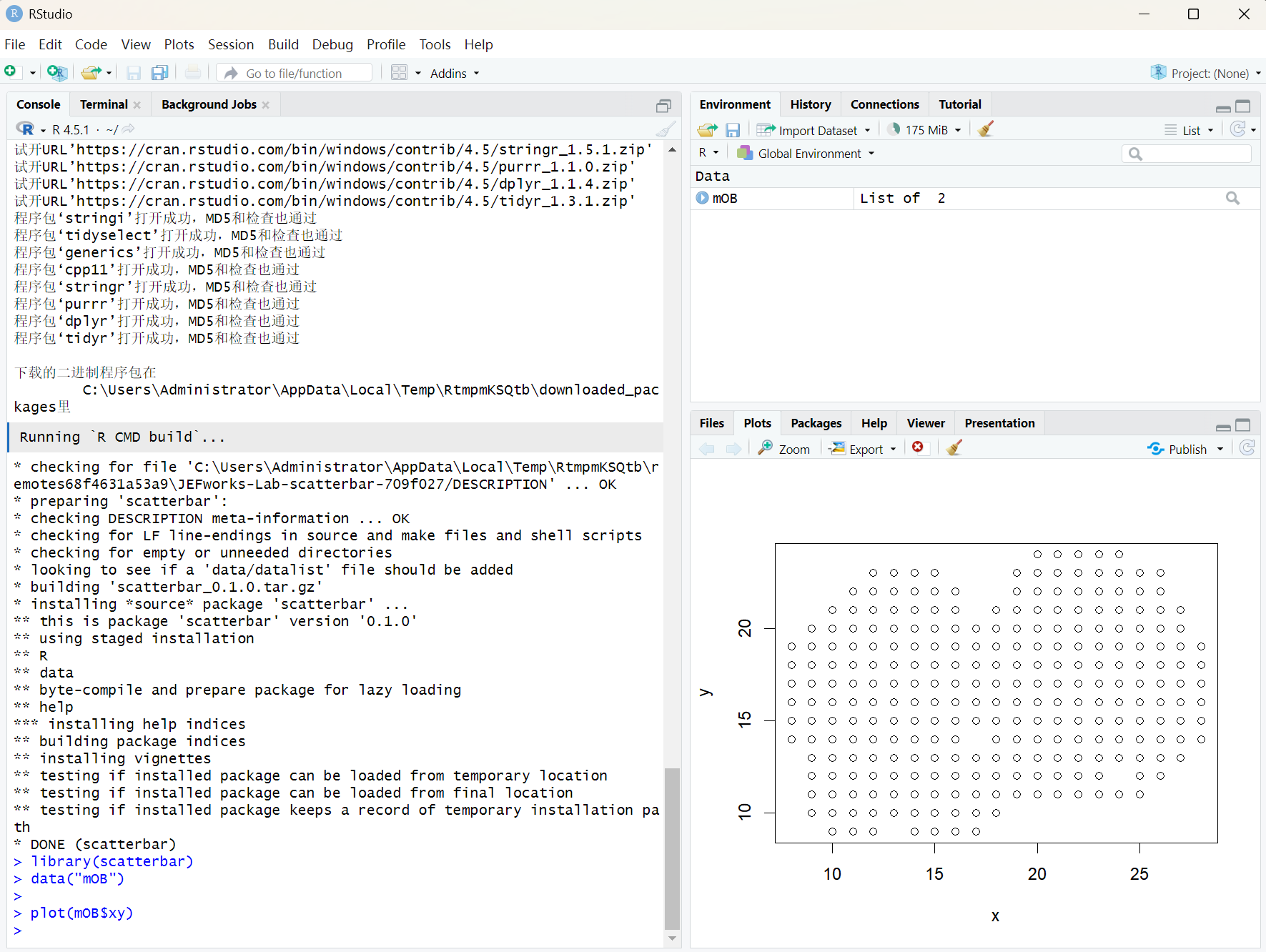1266x952 pixels.
Task: Open R language selector dropdown
Action: [x=708, y=153]
